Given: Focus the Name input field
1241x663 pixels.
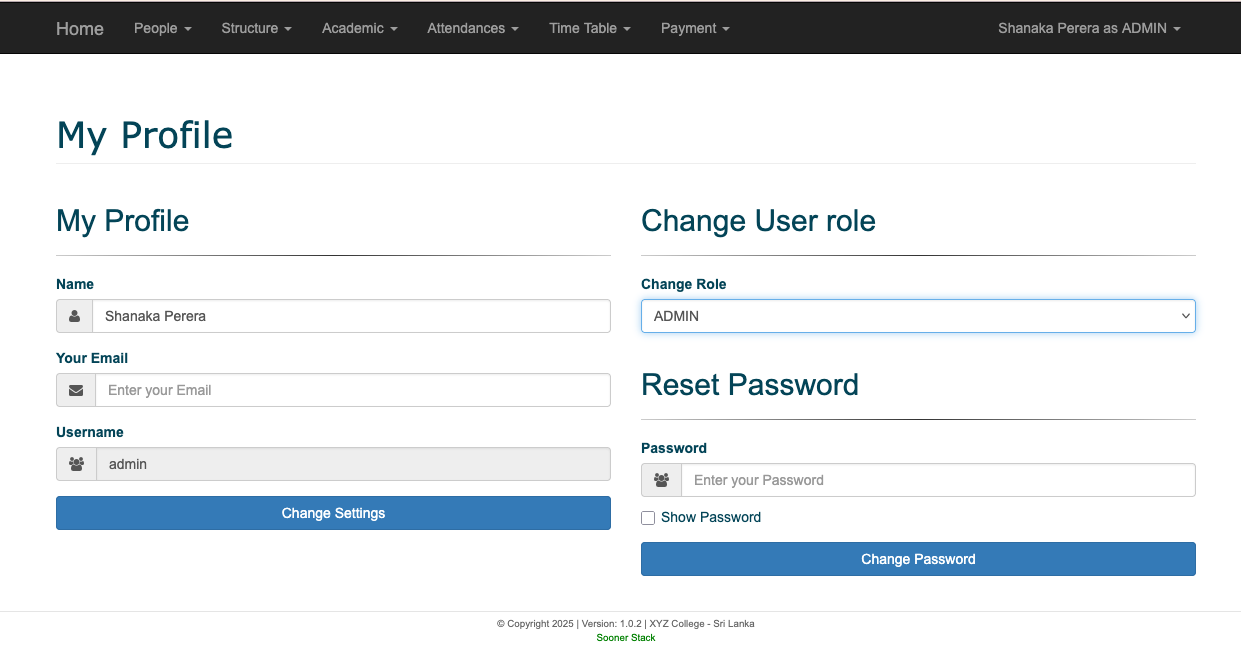Looking at the screenshot, I should click(x=350, y=316).
